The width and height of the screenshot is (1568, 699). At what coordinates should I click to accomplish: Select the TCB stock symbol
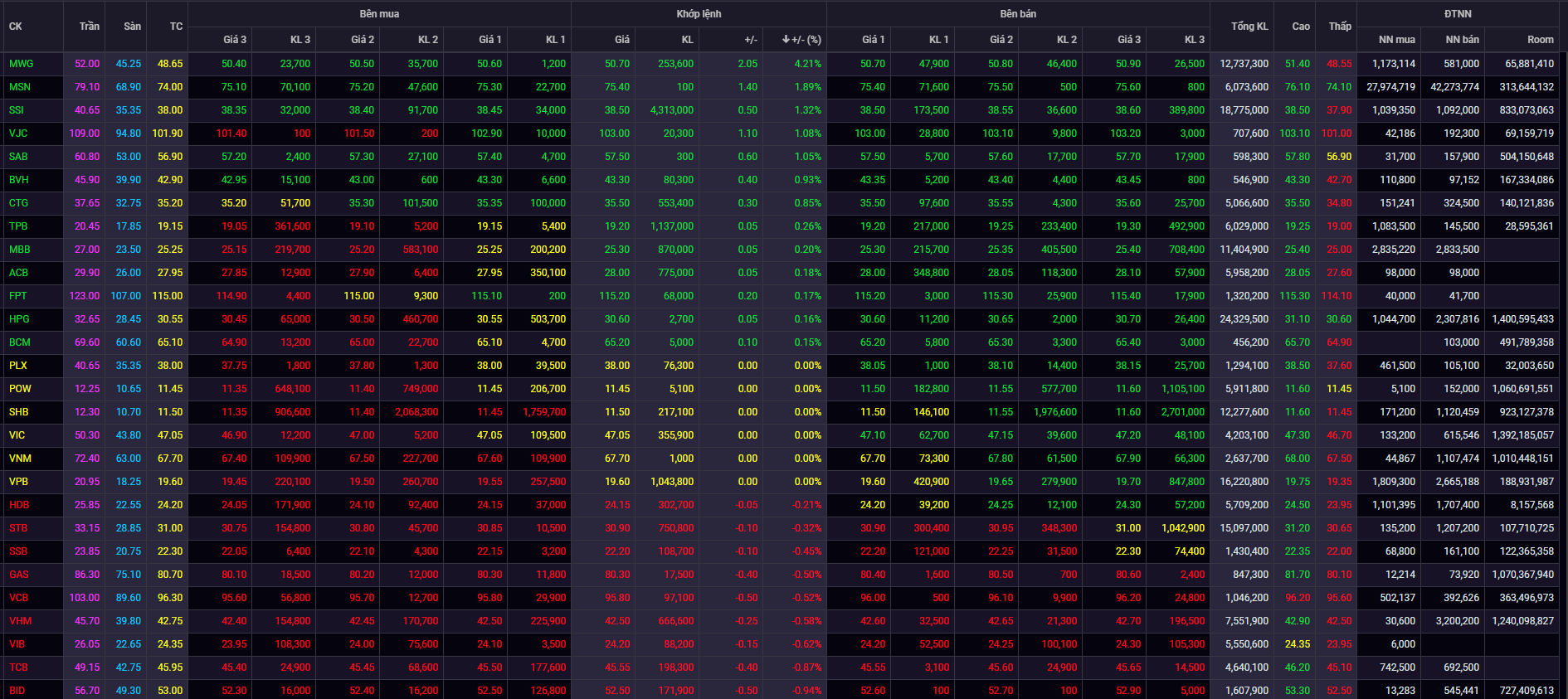point(19,667)
